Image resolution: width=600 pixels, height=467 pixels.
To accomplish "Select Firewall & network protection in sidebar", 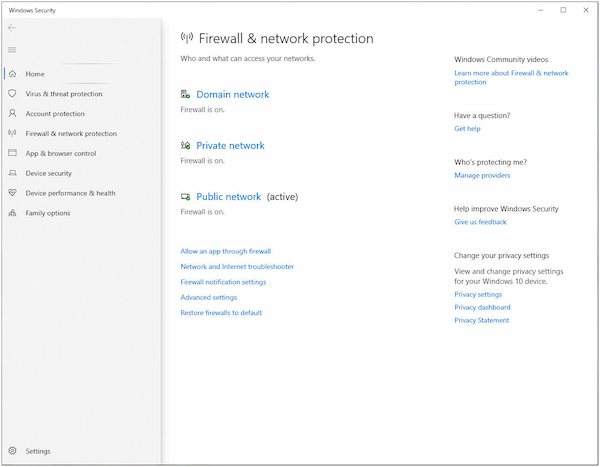I will 71,134.
